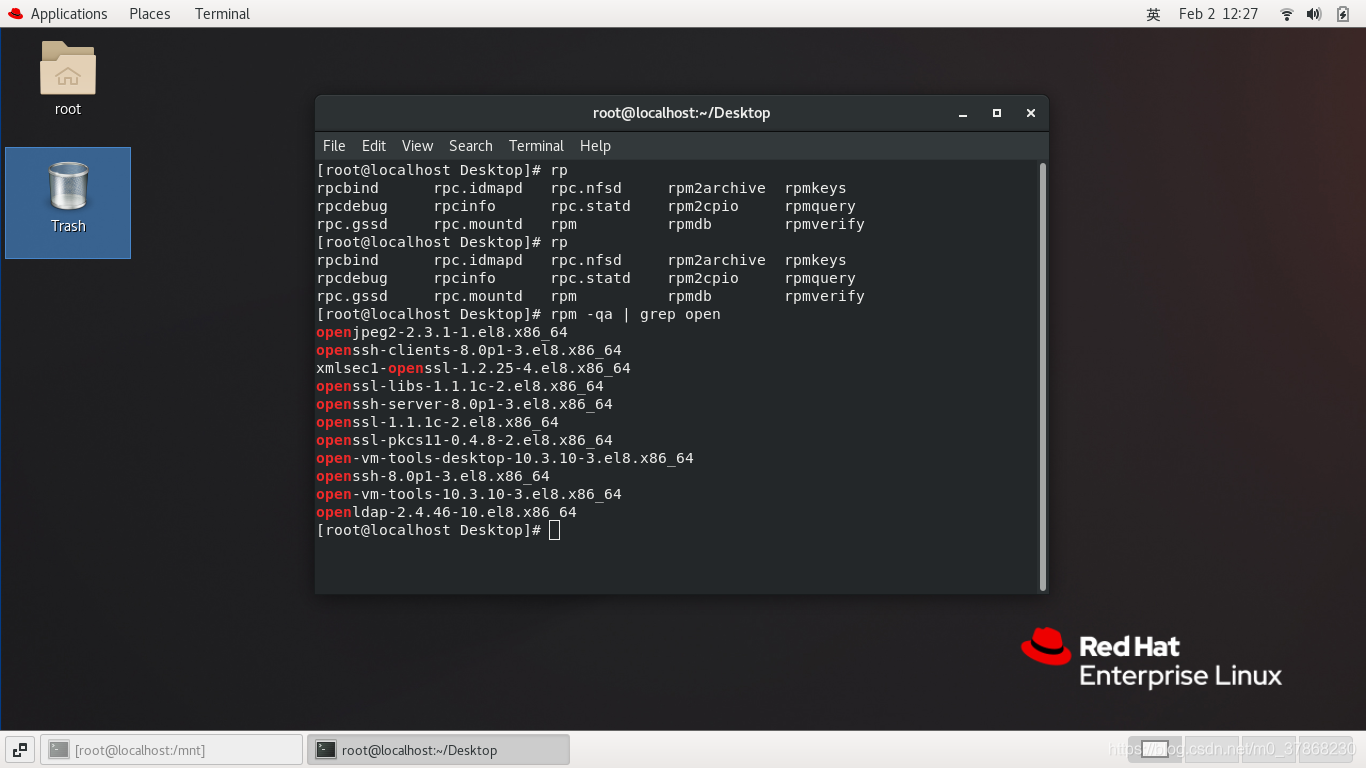Open the Search menu in the terminal window
Viewport: 1366px width, 768px height.
(470, 146)
